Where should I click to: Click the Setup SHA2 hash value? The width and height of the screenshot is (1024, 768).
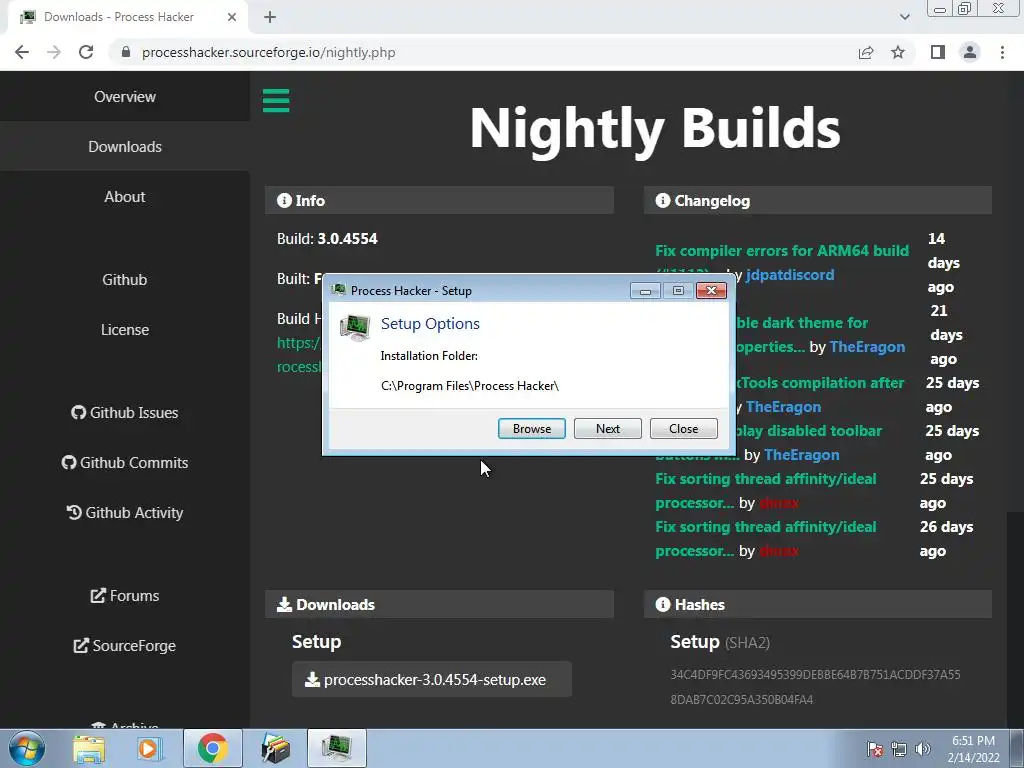(815, 687)
